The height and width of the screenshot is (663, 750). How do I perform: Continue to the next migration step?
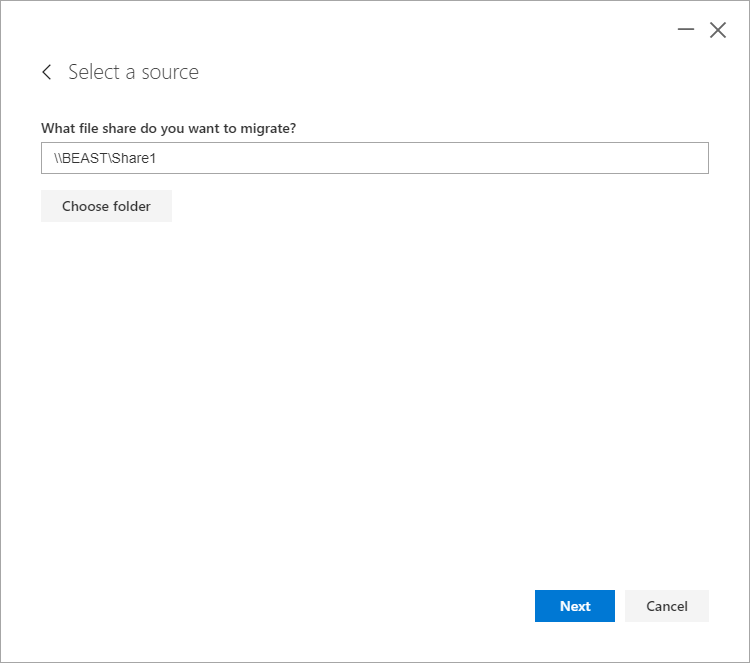point(574,606)
